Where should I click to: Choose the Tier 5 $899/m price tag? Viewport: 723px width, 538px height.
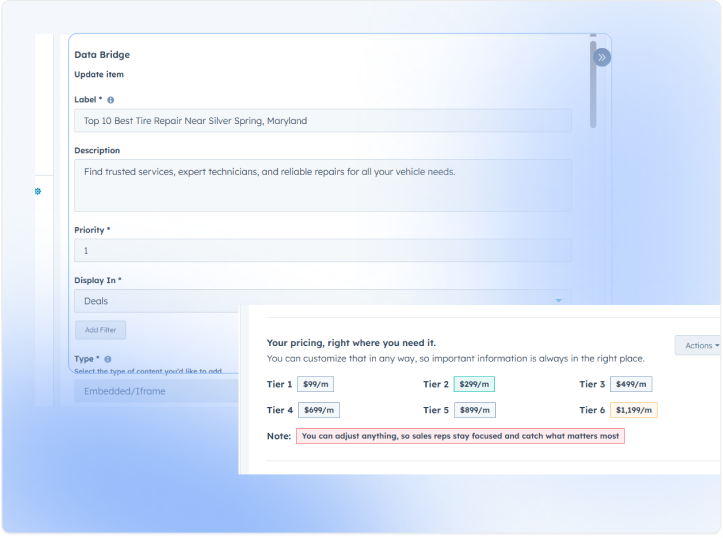(474, 410)
